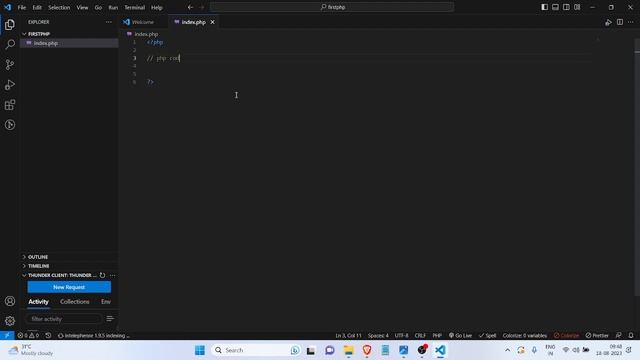Toggle the bottom panel layout icon
Viewport: 640px width, 360px height.
pyautogui.click(x=556, y=7)
